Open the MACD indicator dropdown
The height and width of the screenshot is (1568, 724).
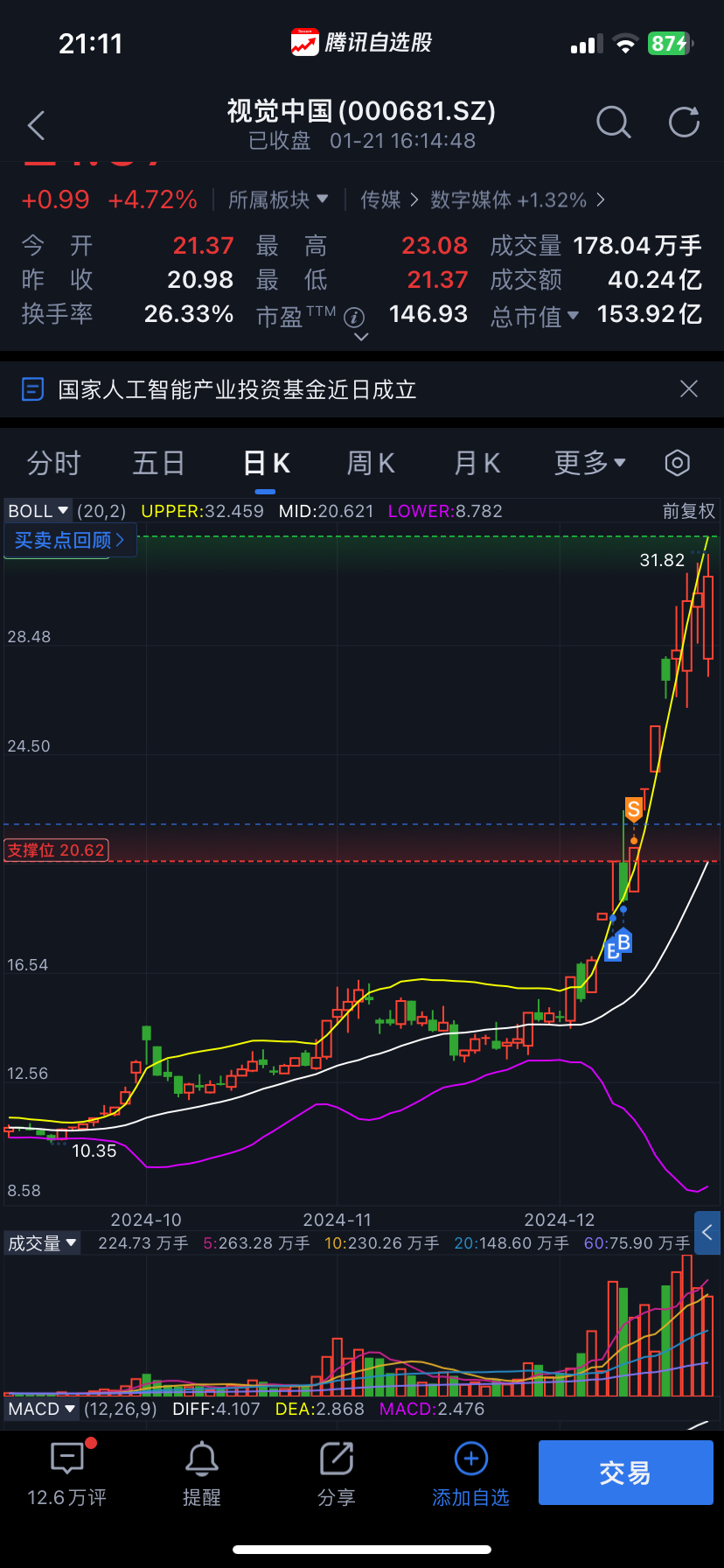(42, 1409)
